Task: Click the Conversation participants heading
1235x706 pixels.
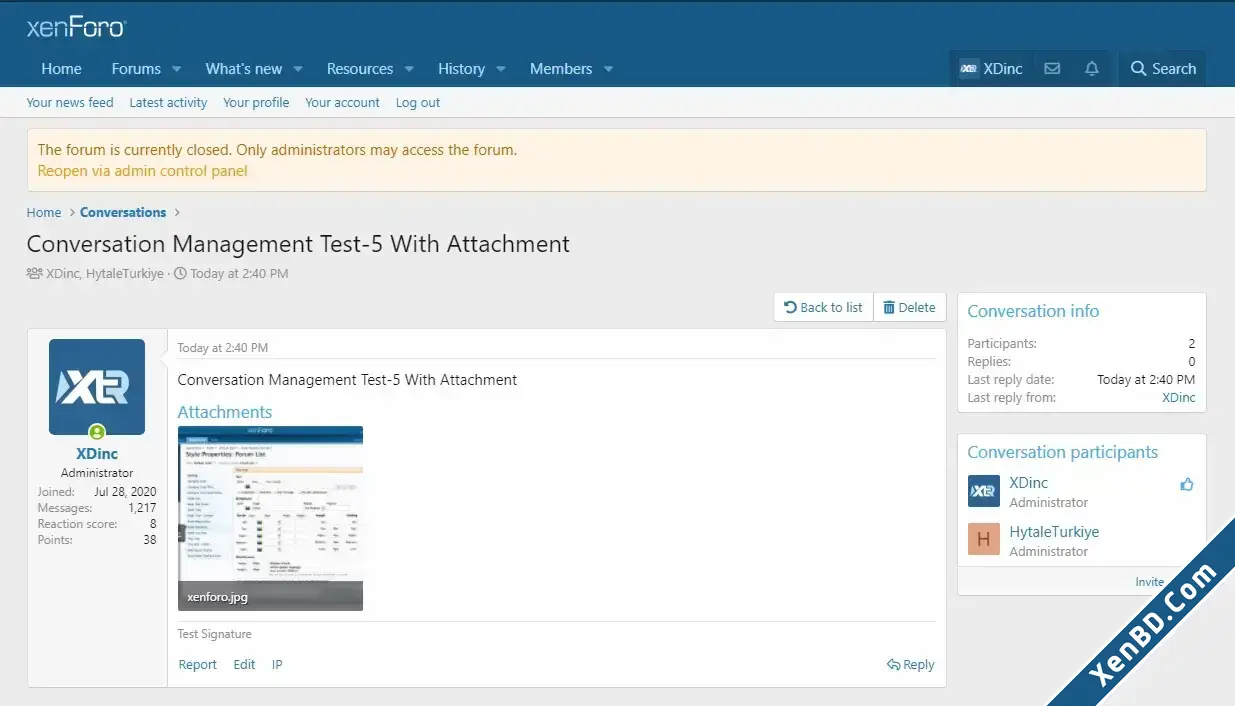Action: (x=1063, y=452)
